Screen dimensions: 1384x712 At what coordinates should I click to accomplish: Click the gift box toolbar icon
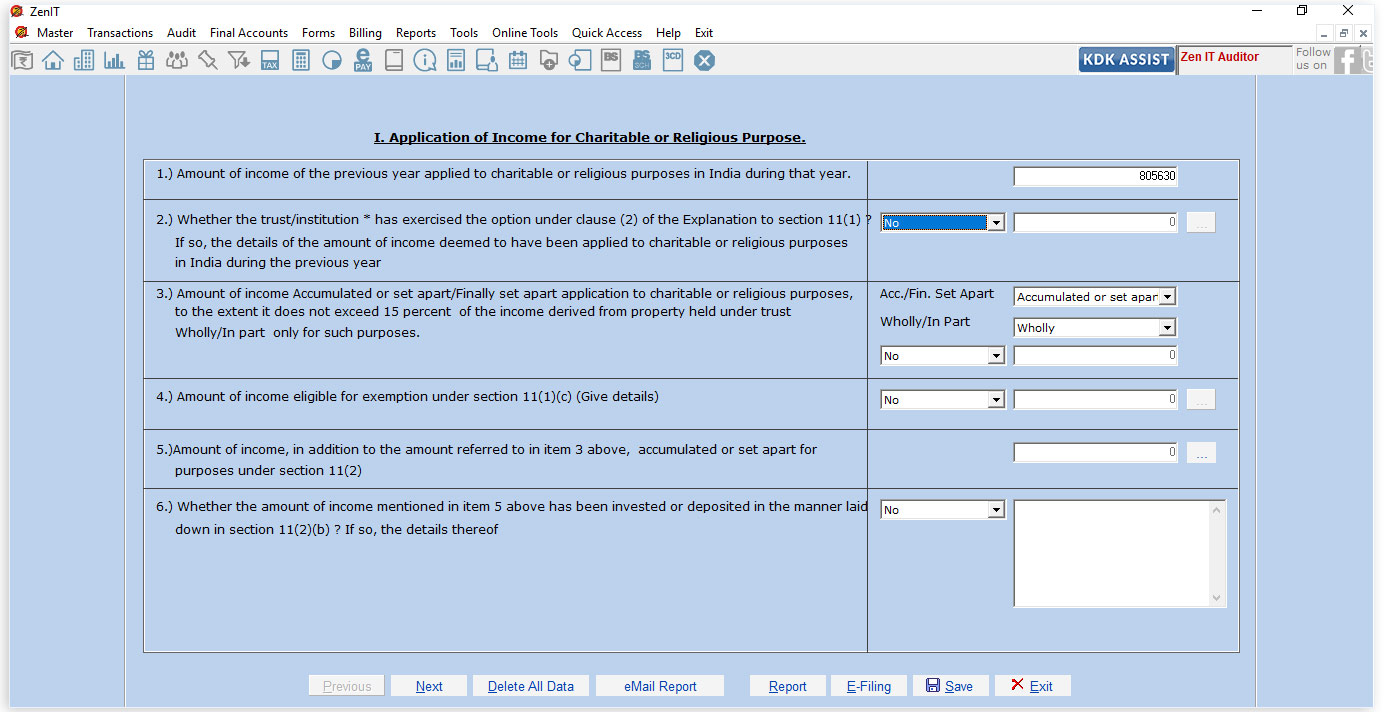146,61
